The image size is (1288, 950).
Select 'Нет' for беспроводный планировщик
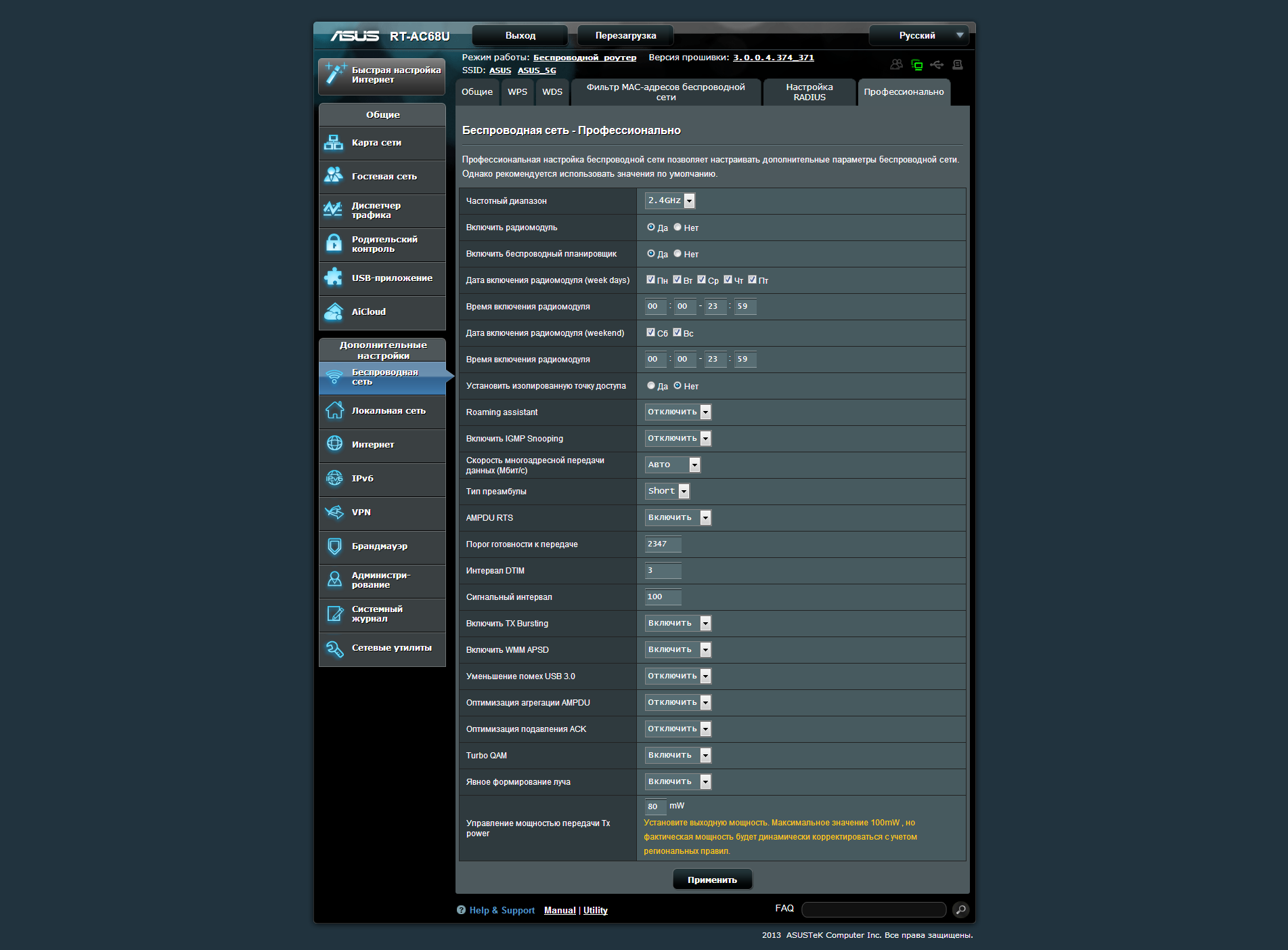(677, 253)
